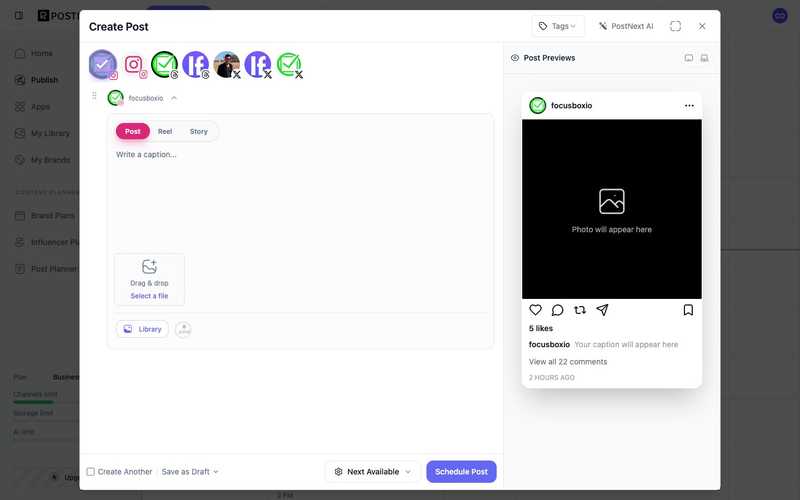Screen dimensions: 800x500
Task: Click the 2 HOURS AGO timestamp
Action: (552, 378)
